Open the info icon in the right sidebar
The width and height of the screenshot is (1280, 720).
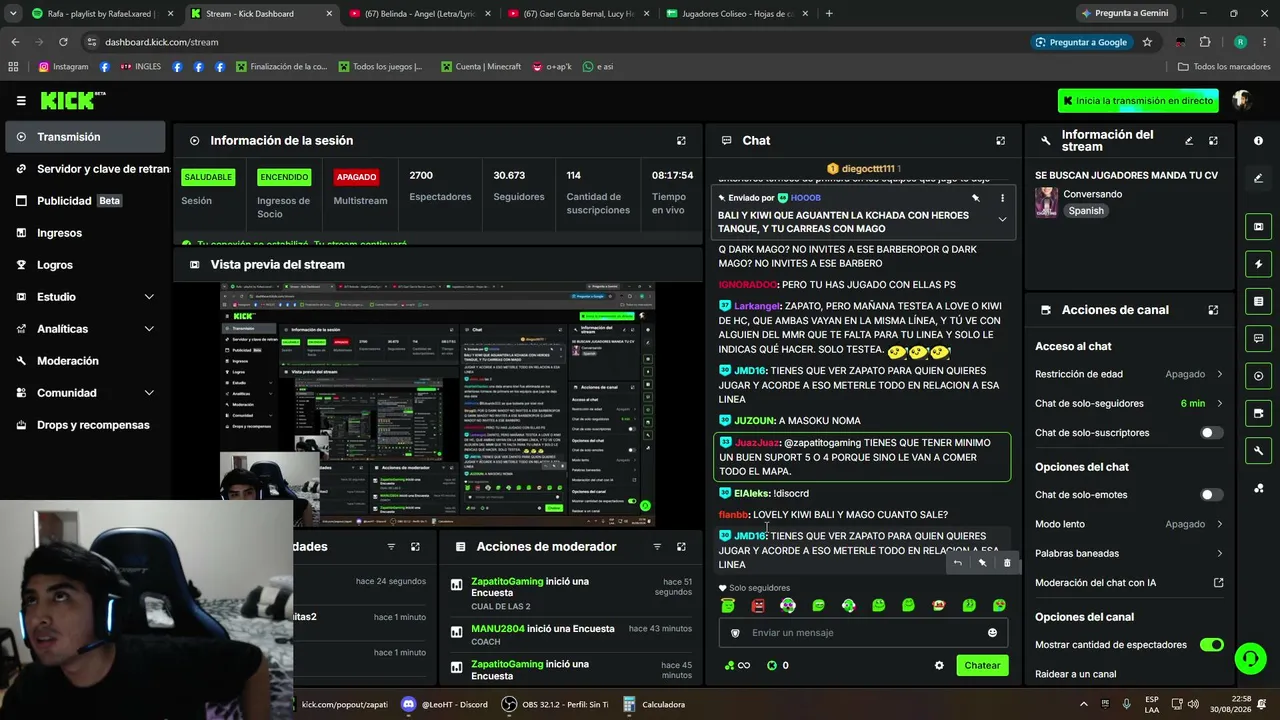1258,141
